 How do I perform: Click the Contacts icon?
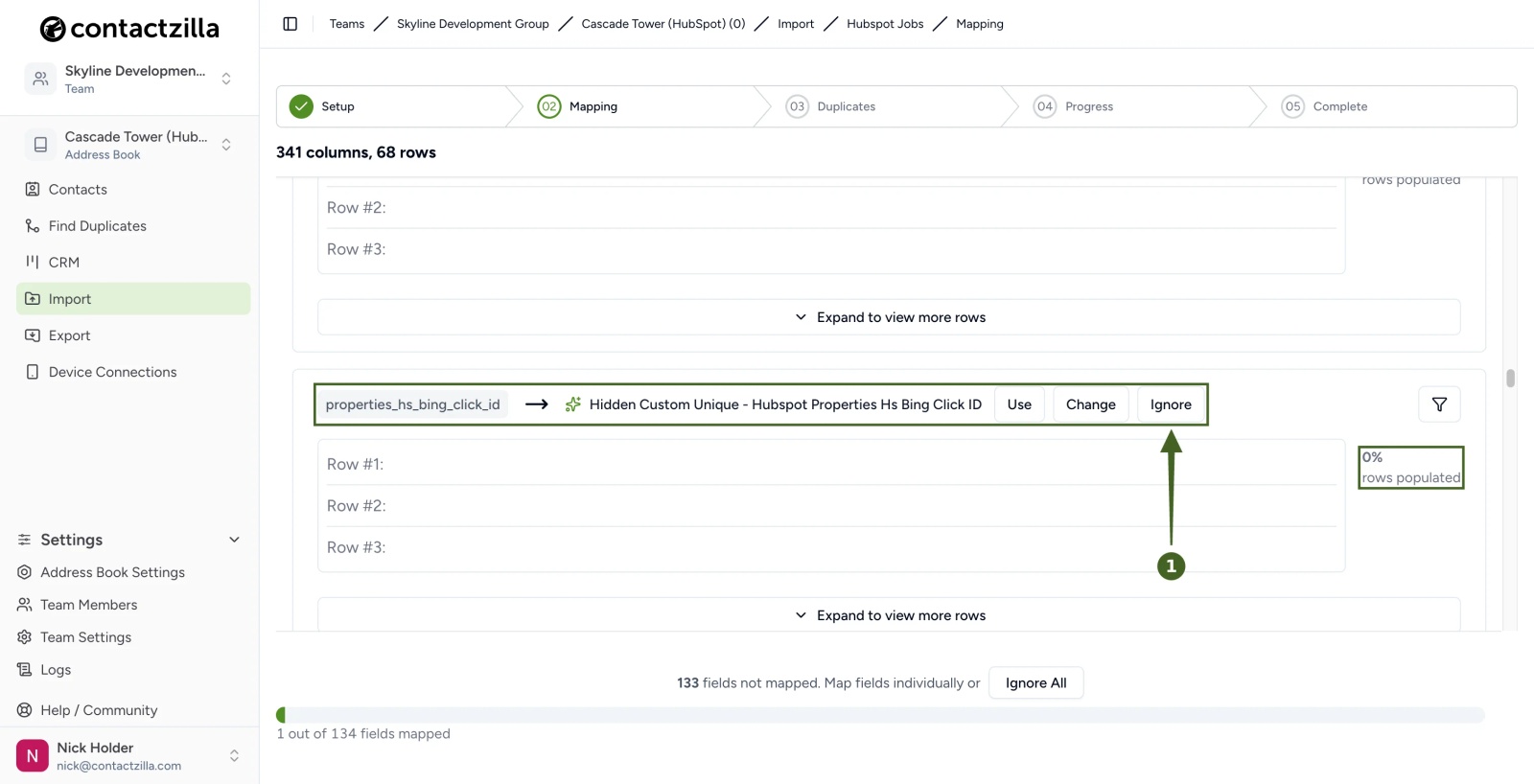(33, 190)
